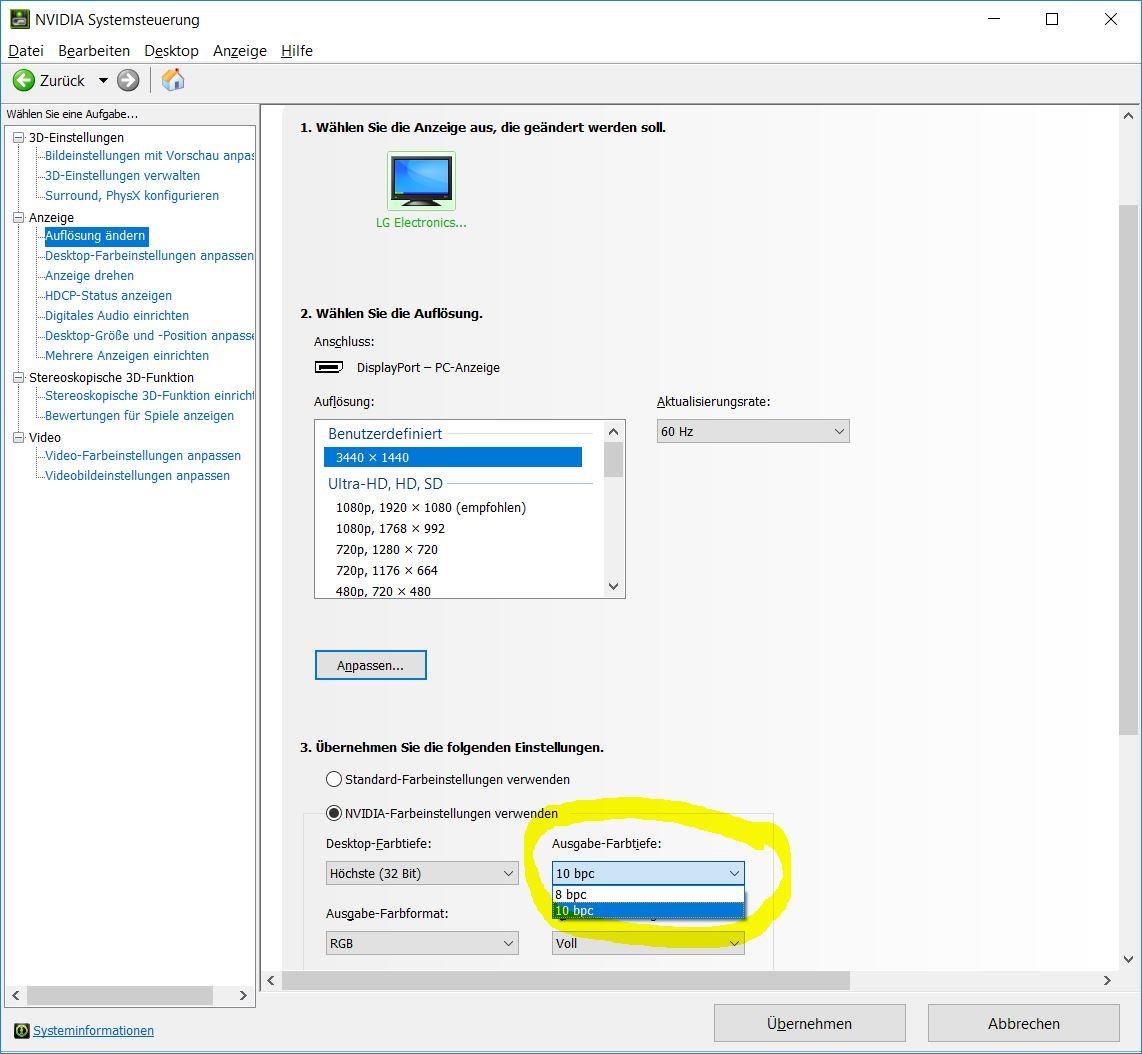Screen dimensions: 1142x1054
Task: Choose 8 bpc from the dropdown list
Action: point(648,894)
